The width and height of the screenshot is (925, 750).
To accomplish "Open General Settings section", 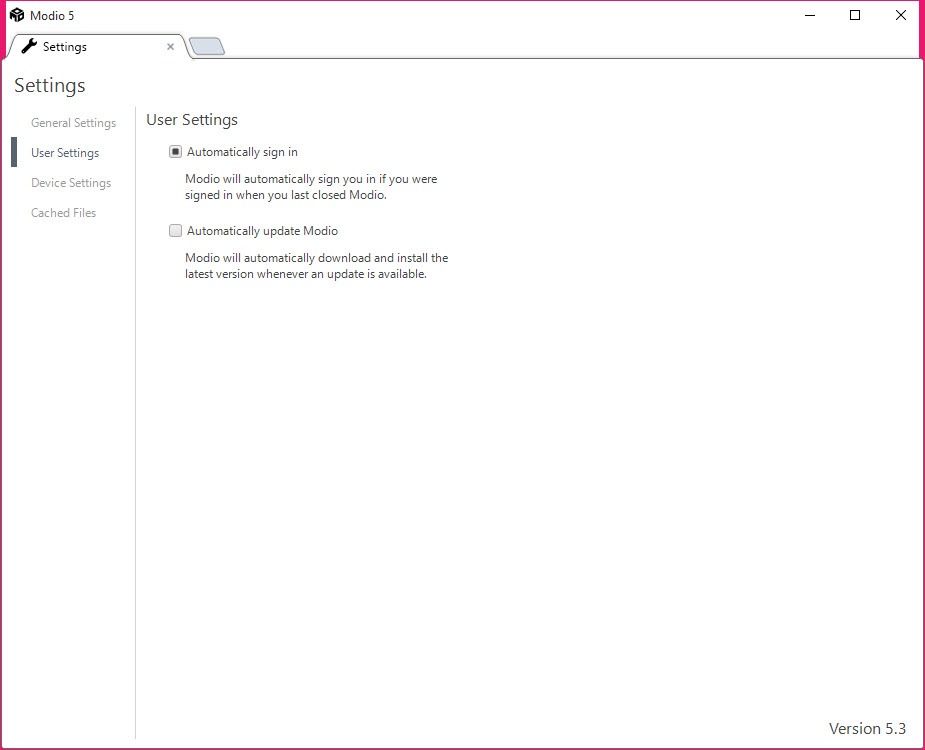I will coord(74,123).
